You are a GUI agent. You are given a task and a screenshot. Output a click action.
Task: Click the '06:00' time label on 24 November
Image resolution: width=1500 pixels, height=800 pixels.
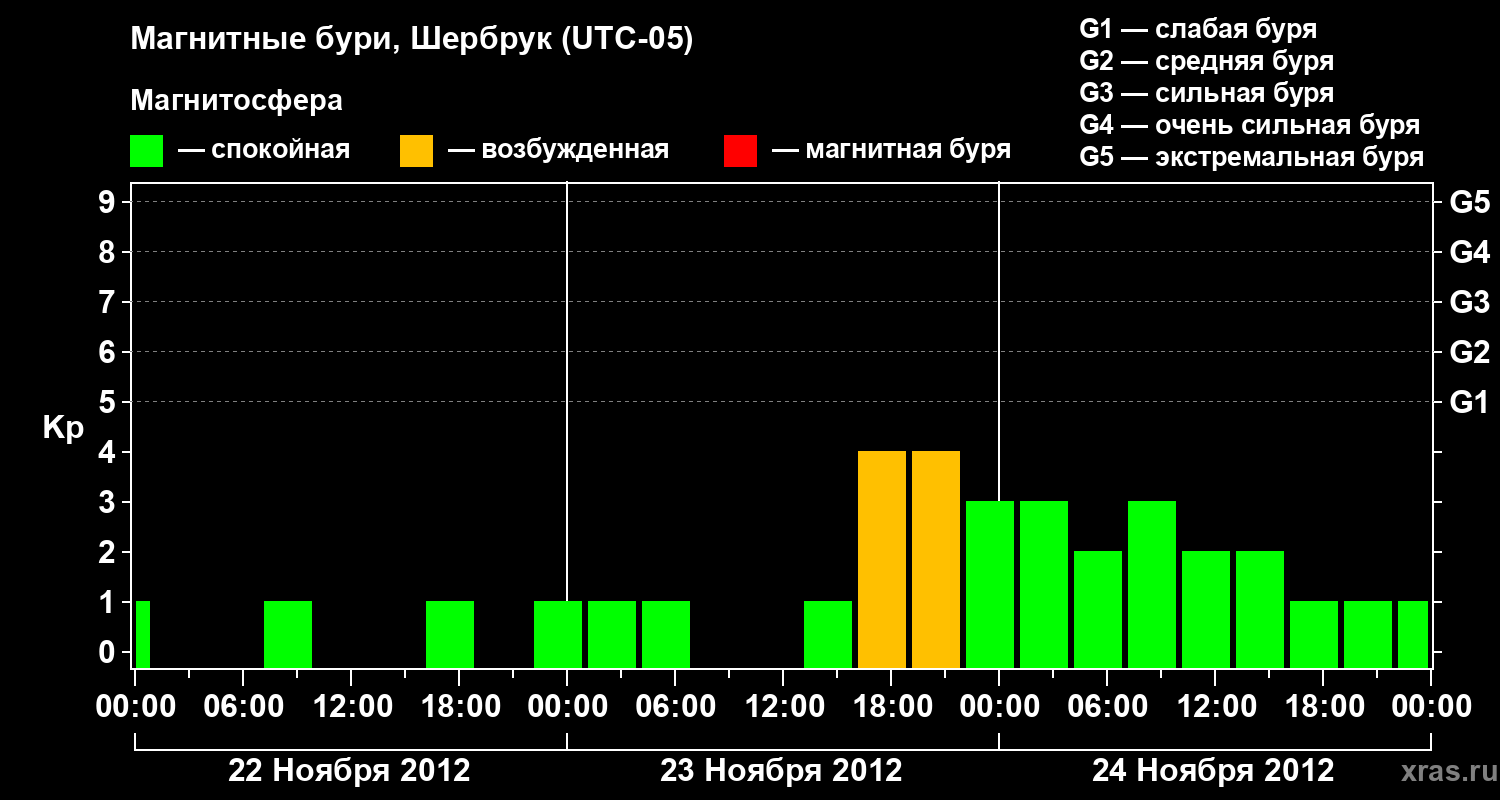[1107, 706]
